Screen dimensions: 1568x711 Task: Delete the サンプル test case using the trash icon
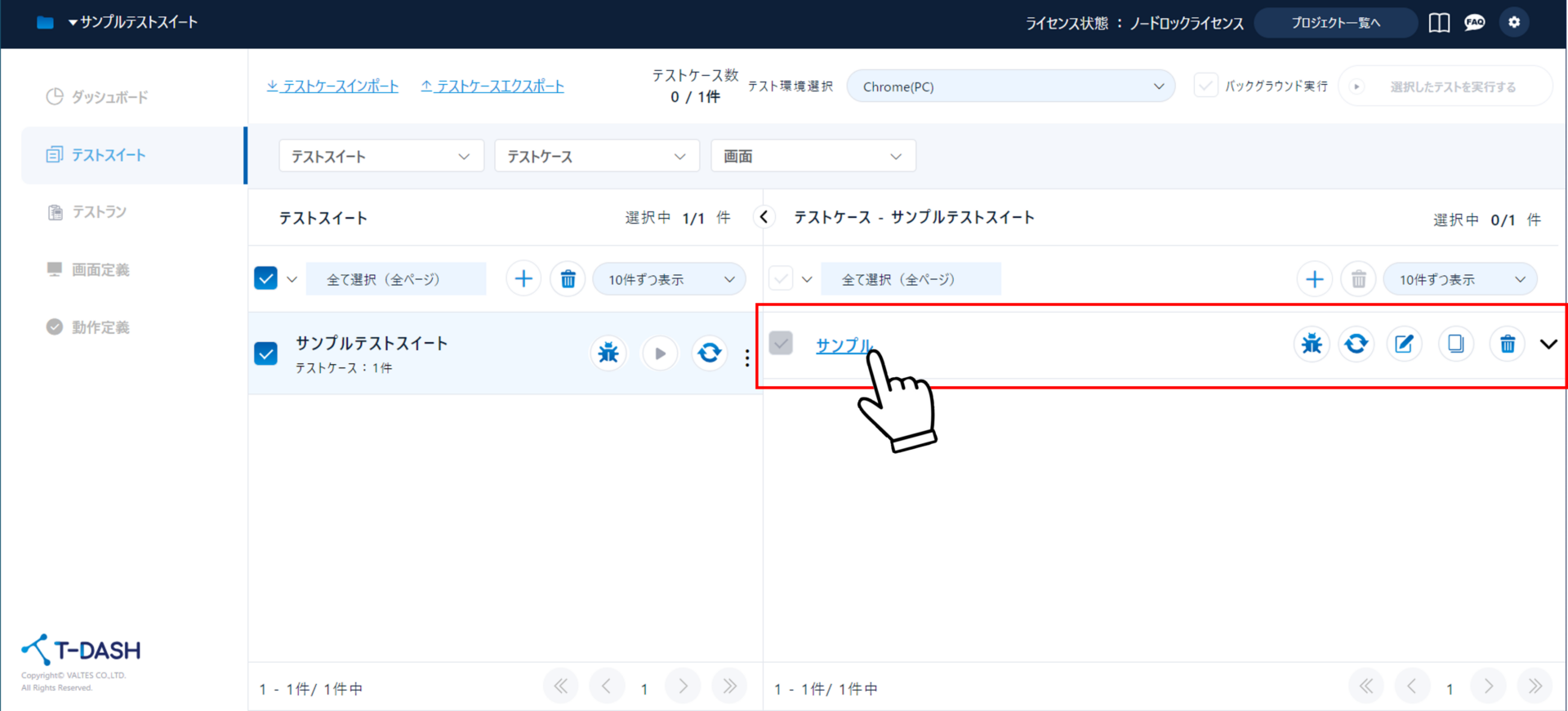1508,344
